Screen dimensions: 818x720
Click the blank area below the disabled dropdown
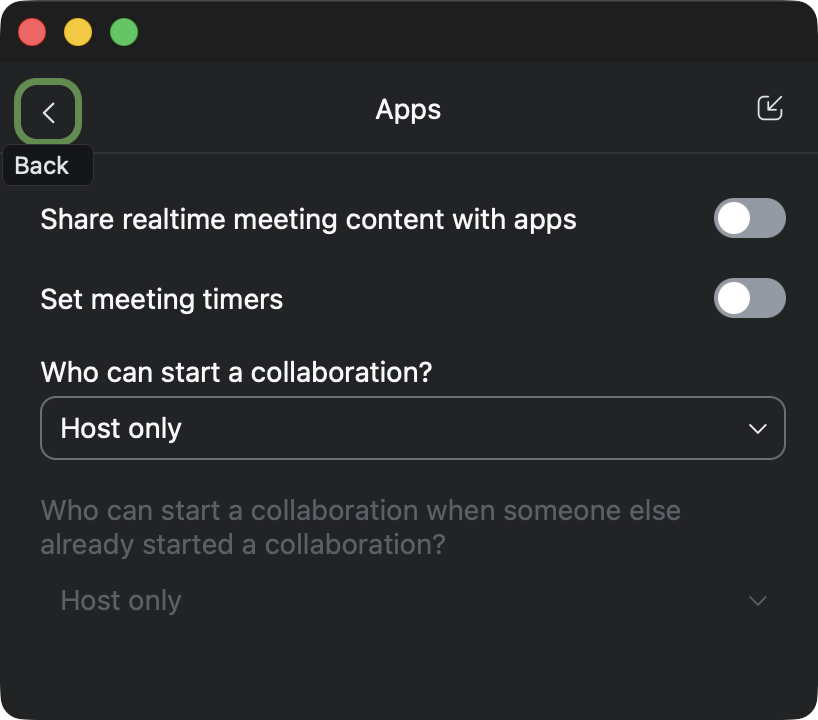(408, 670)
